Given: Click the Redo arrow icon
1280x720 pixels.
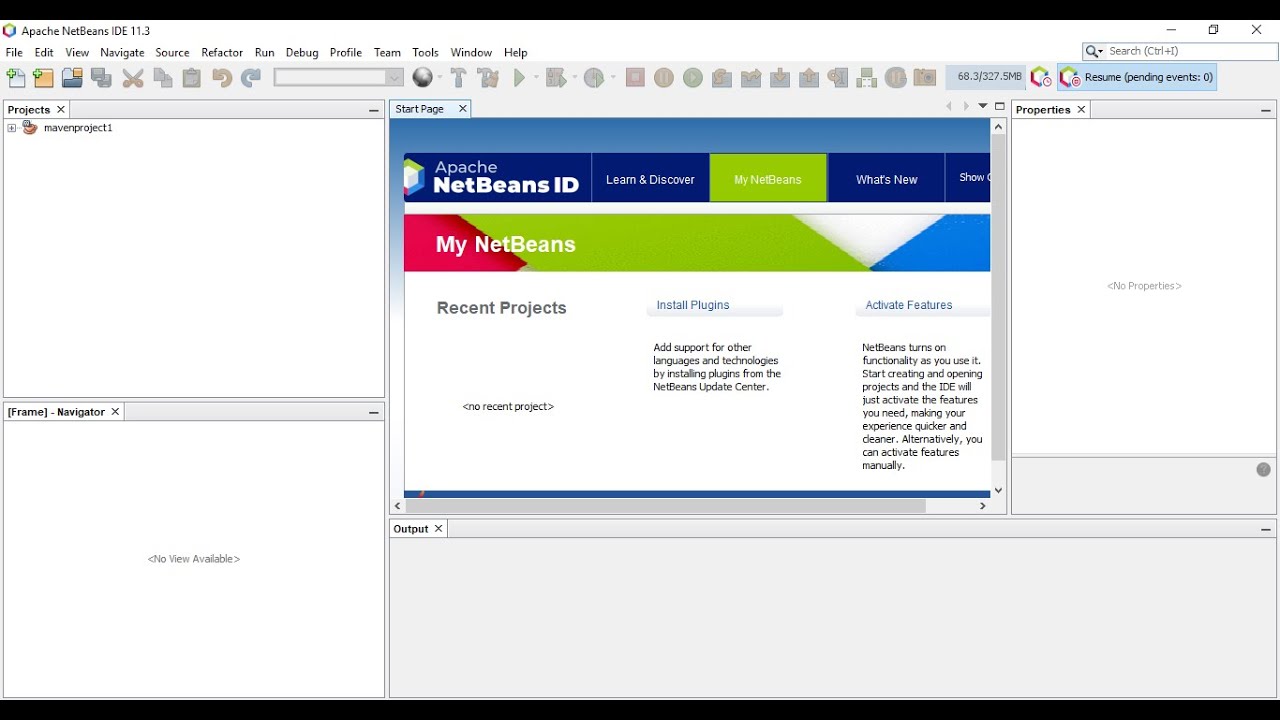Looking at the screenshot, I should tap(251, 78).
